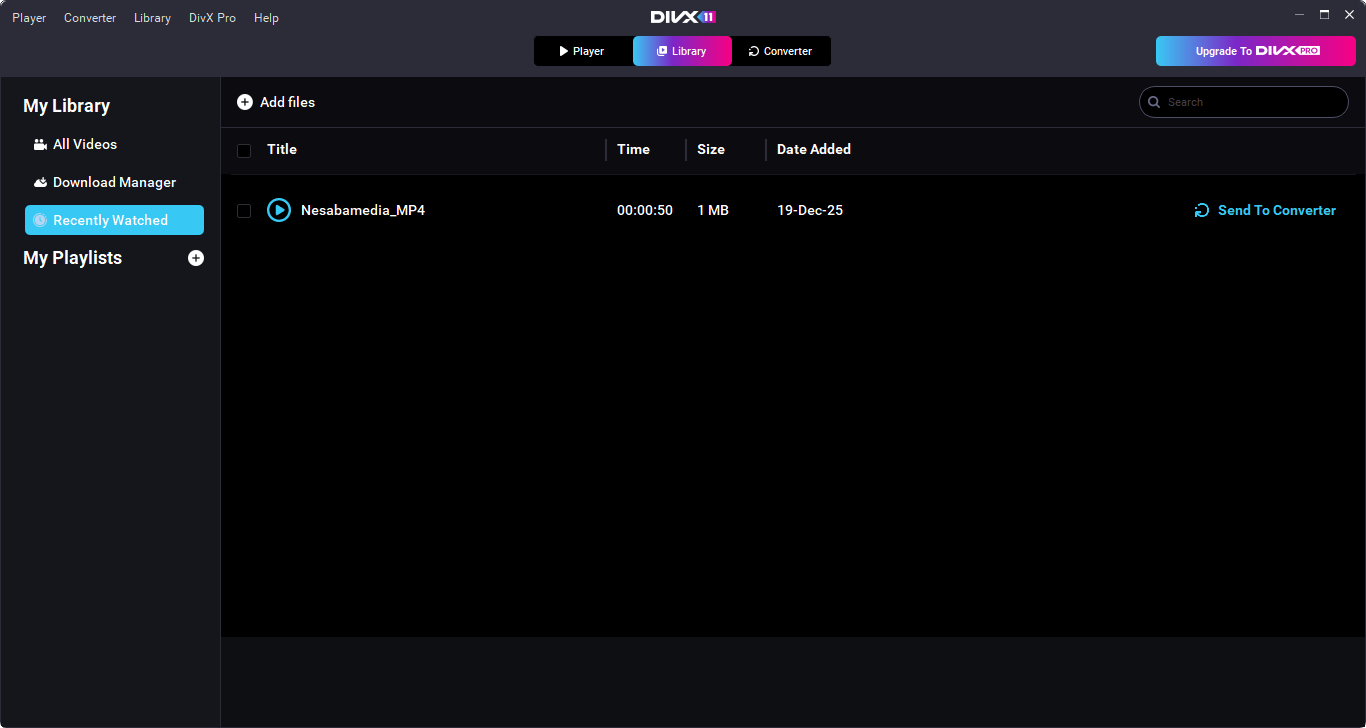Screen dimensions: 1366x728
Task: Click the plus icon beside My Playlists
Action: [x=196, y=258]
